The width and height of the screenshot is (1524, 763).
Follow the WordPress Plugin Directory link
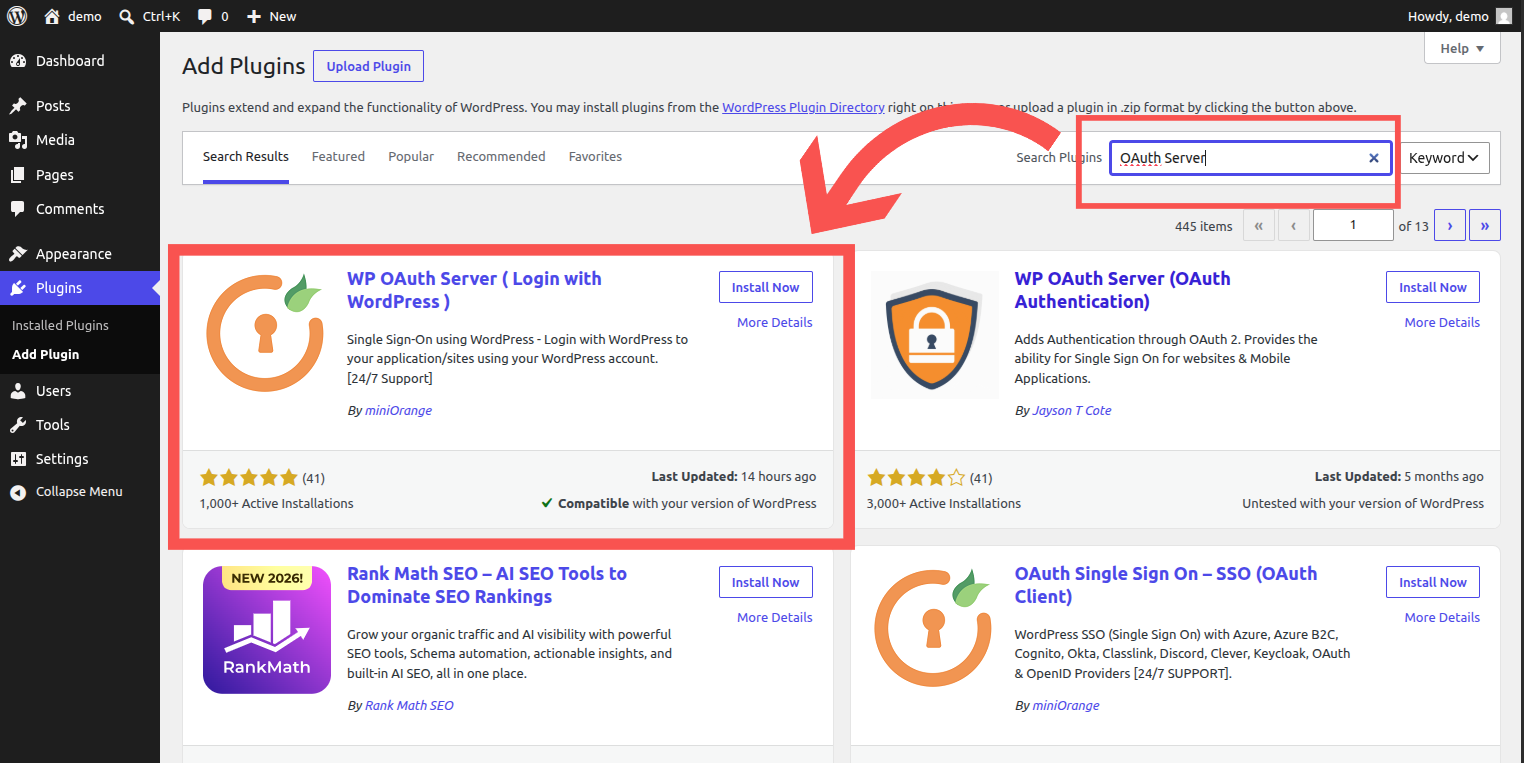click(x=803, y=107)
